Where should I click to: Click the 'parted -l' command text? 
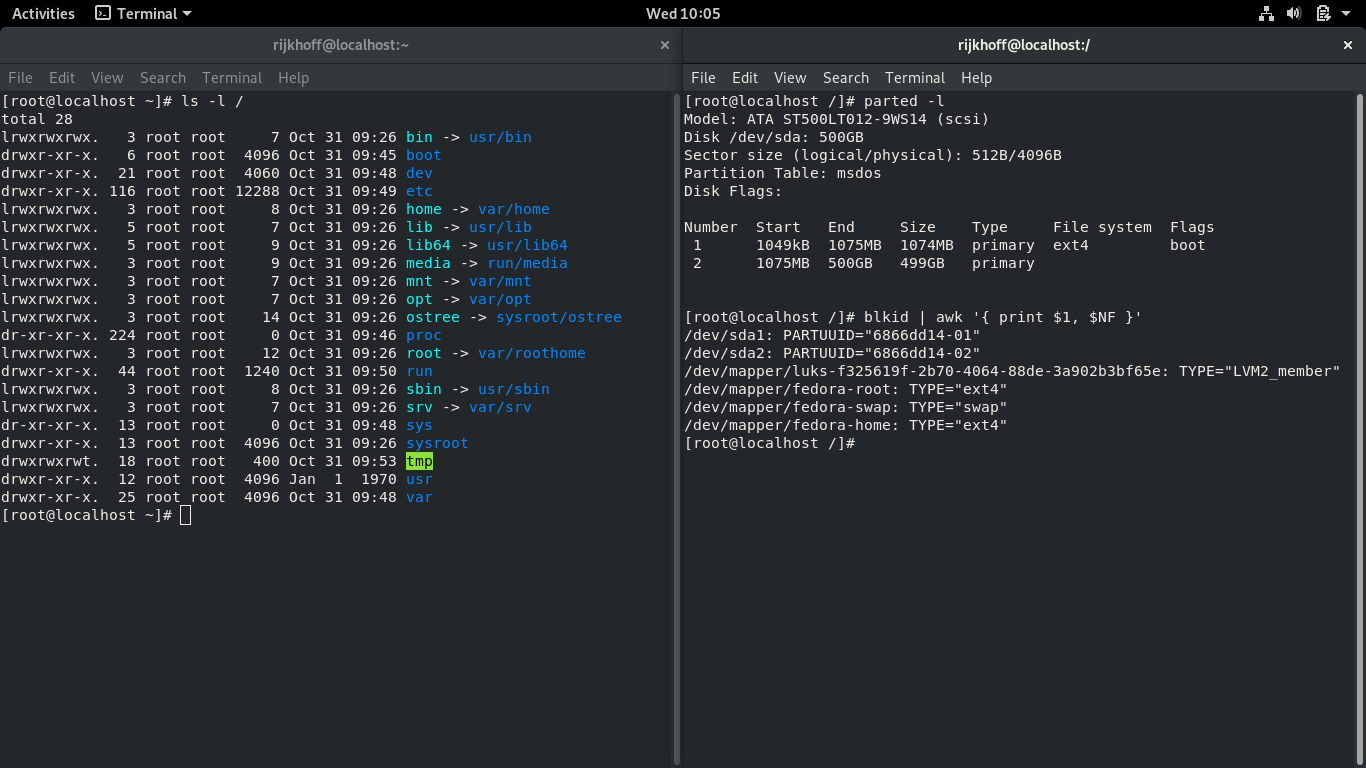[x=904, y=101]
